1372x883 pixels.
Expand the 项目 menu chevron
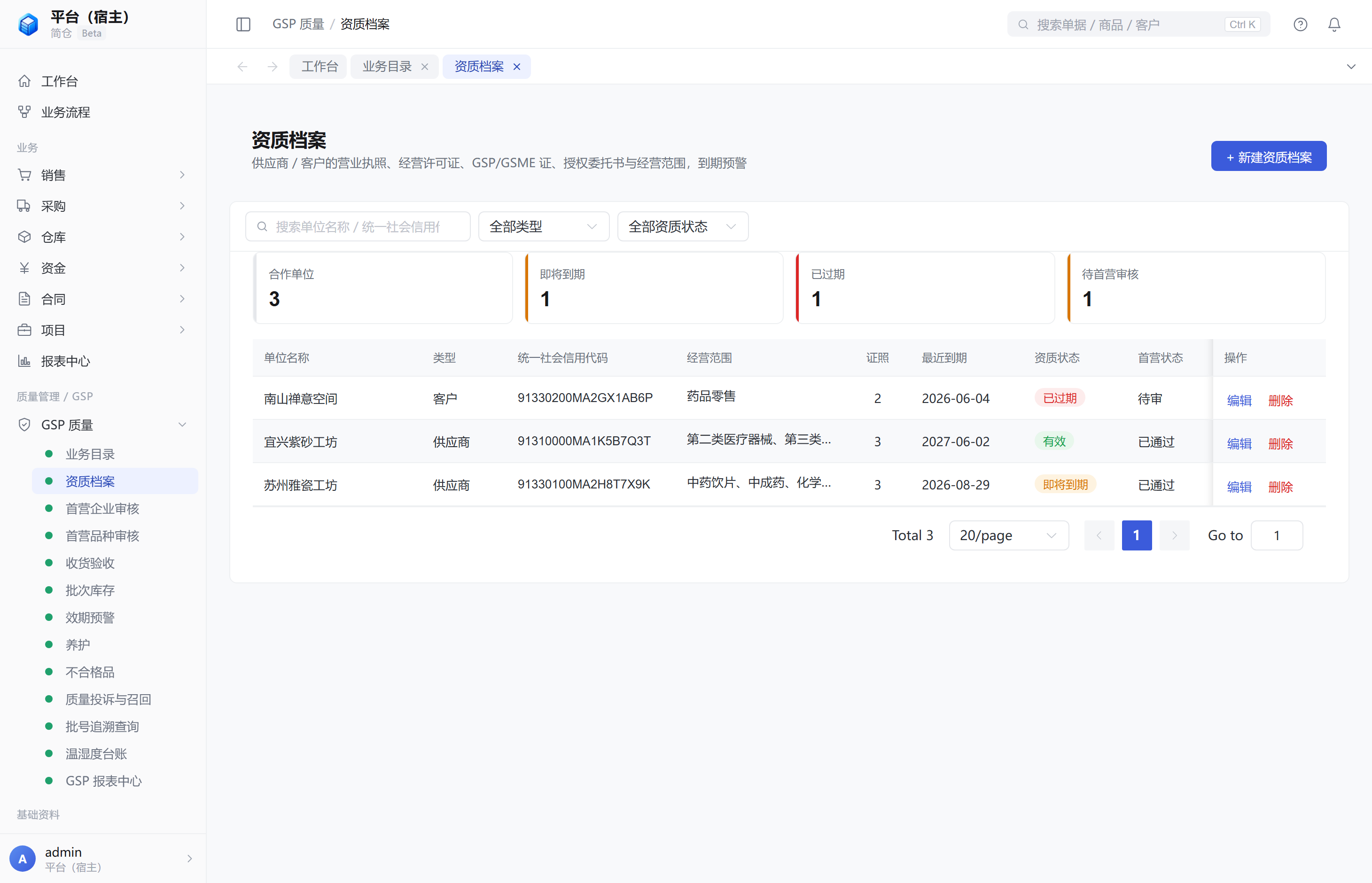click(x=182, y=330)
